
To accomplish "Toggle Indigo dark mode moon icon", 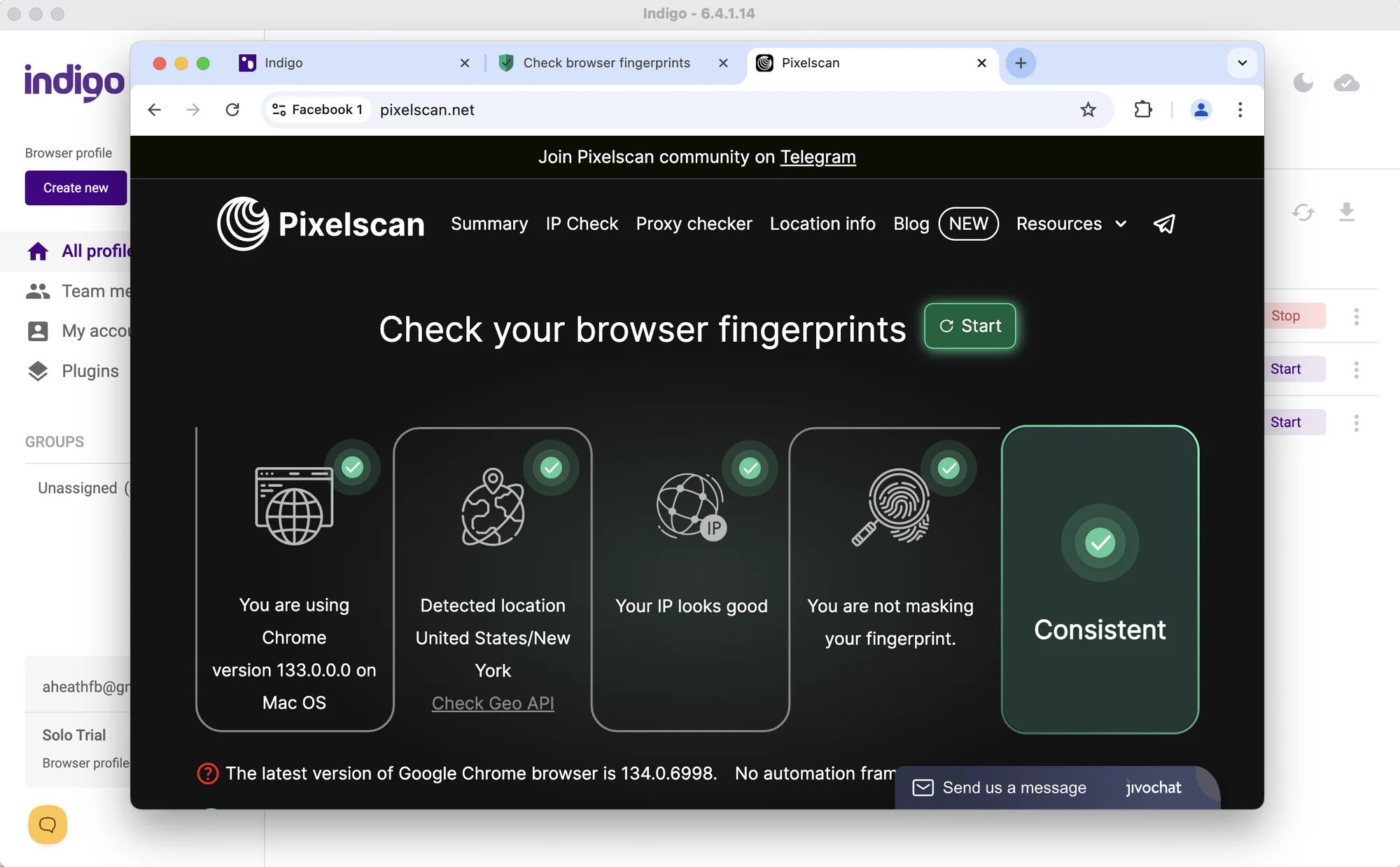I will tap(1303, 83).
